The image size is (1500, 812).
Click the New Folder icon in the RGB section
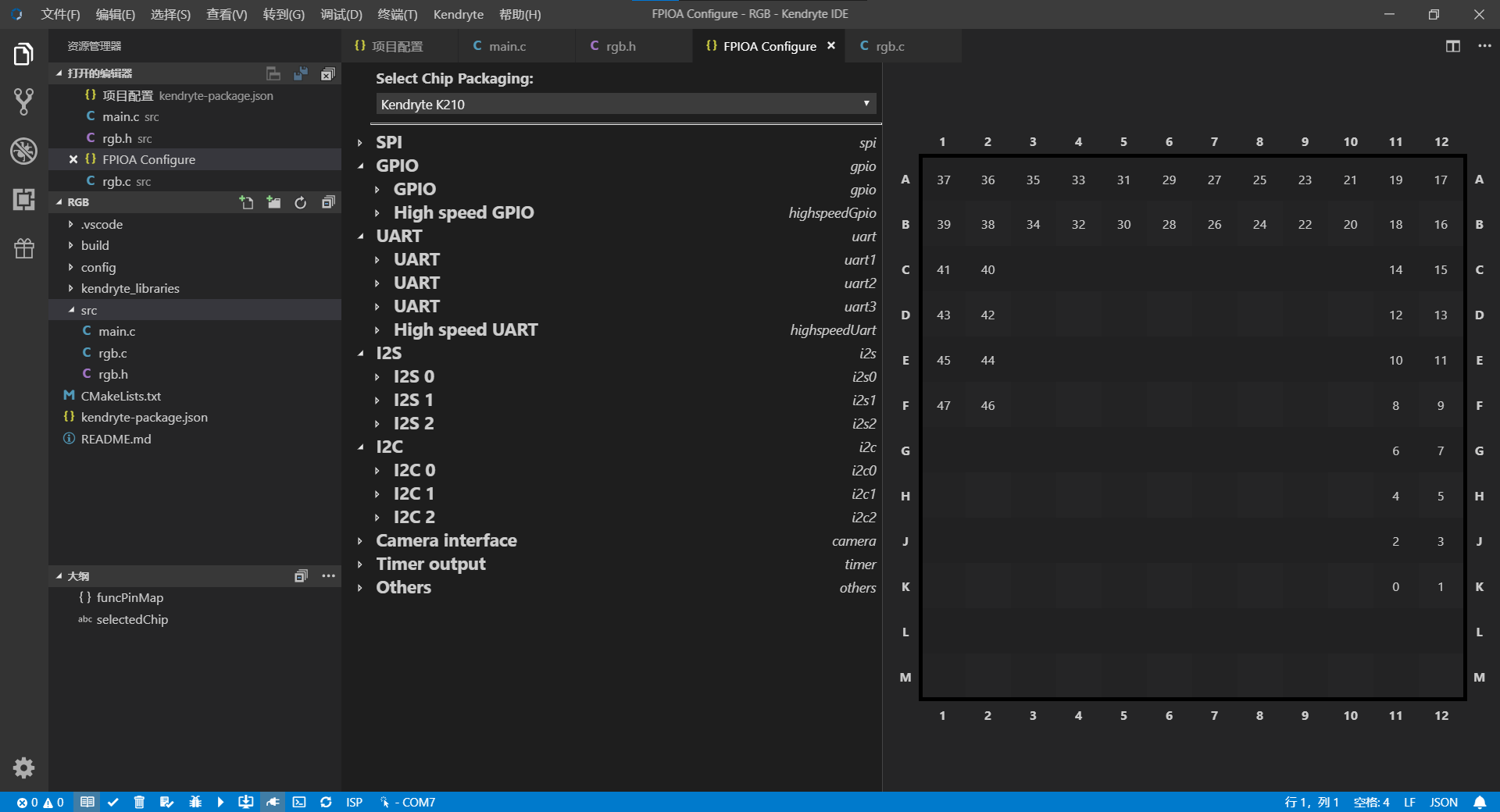click(x=273, y=202)
